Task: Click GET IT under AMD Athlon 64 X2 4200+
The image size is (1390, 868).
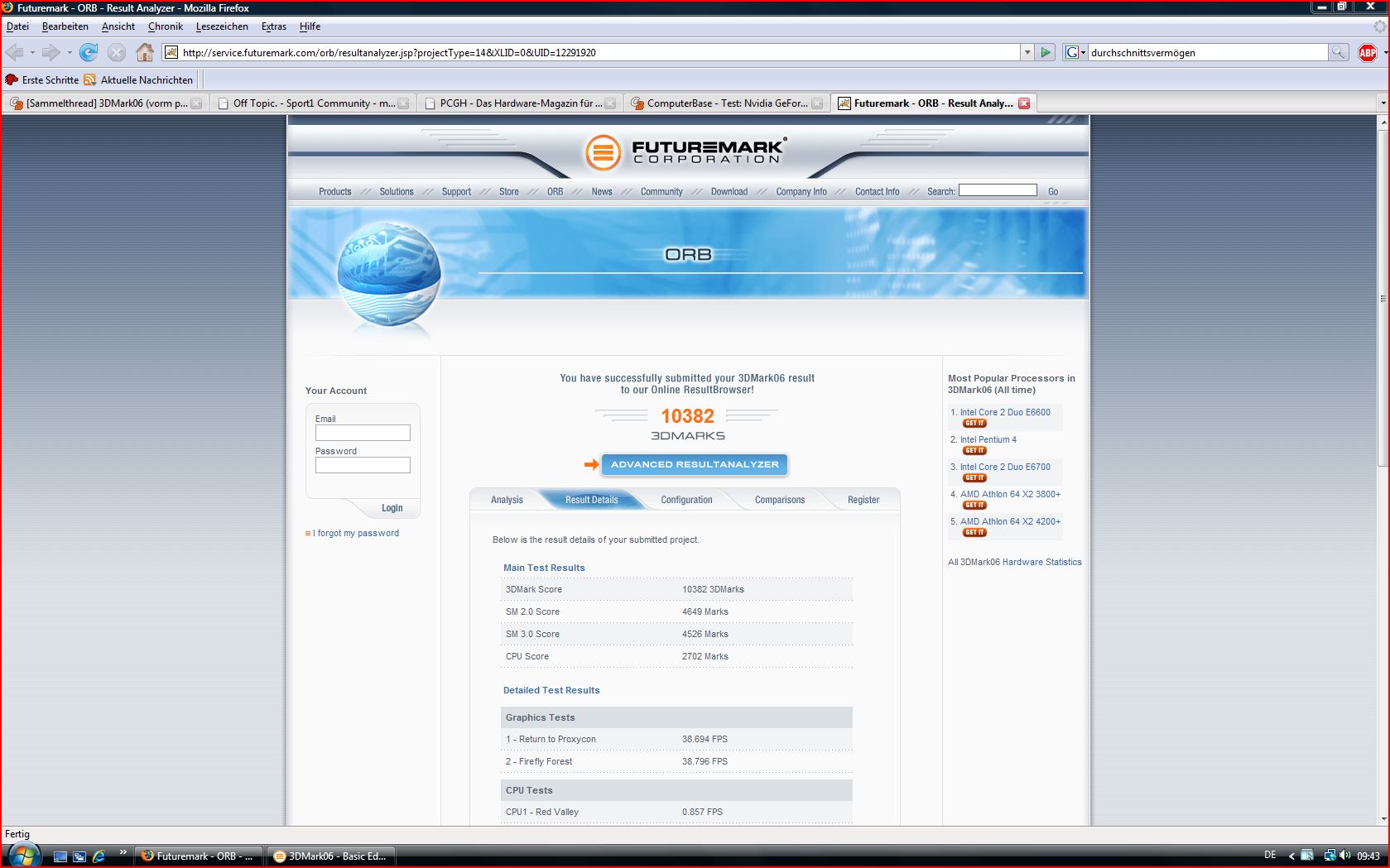Action: point(974,532)
